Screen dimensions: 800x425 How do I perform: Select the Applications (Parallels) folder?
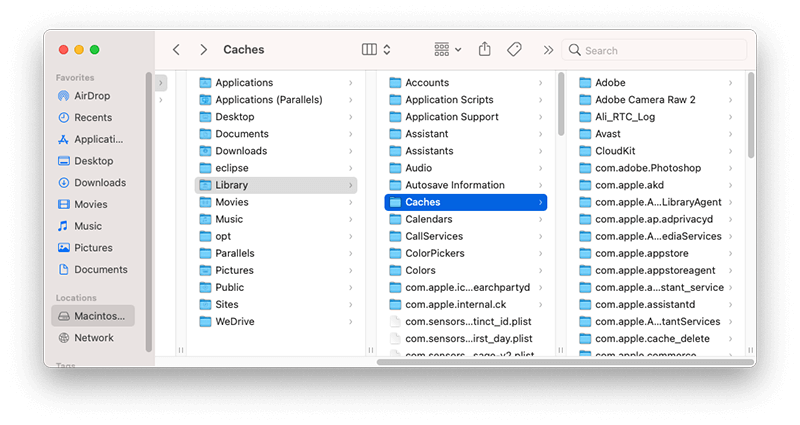276,99
